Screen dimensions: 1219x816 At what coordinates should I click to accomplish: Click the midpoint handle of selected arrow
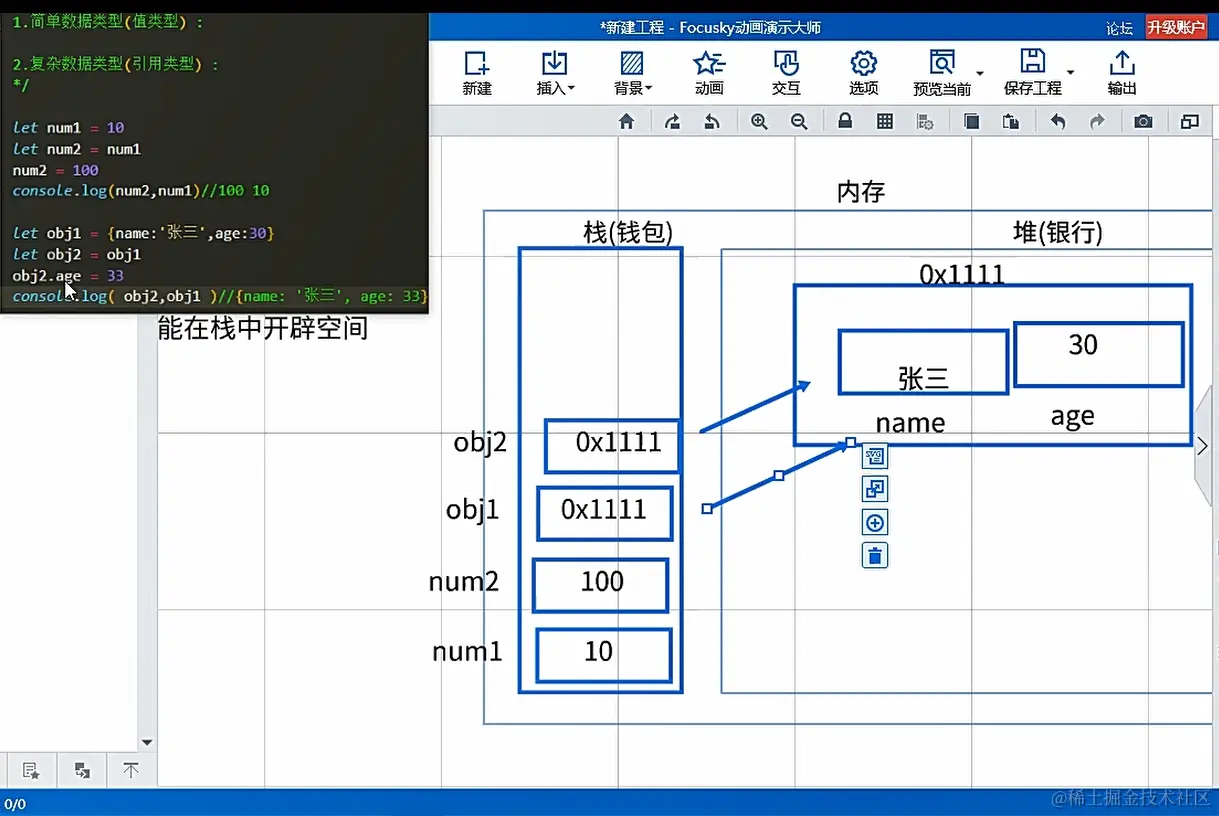[779, 475]
